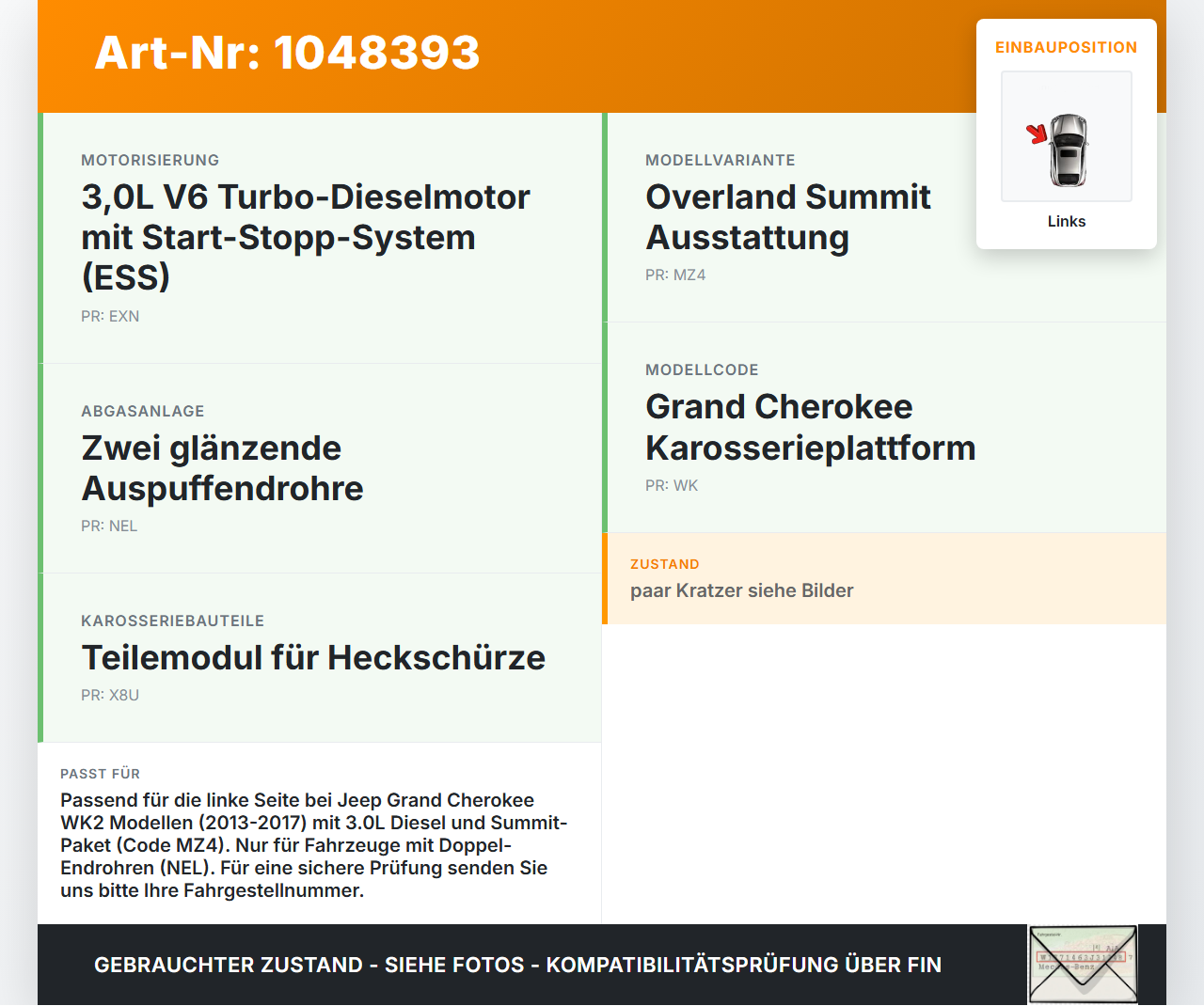1204x1006 pixels.
Task: Select Grand Cherokee Karosserieplattform text
Action: [x=811, y=427]
